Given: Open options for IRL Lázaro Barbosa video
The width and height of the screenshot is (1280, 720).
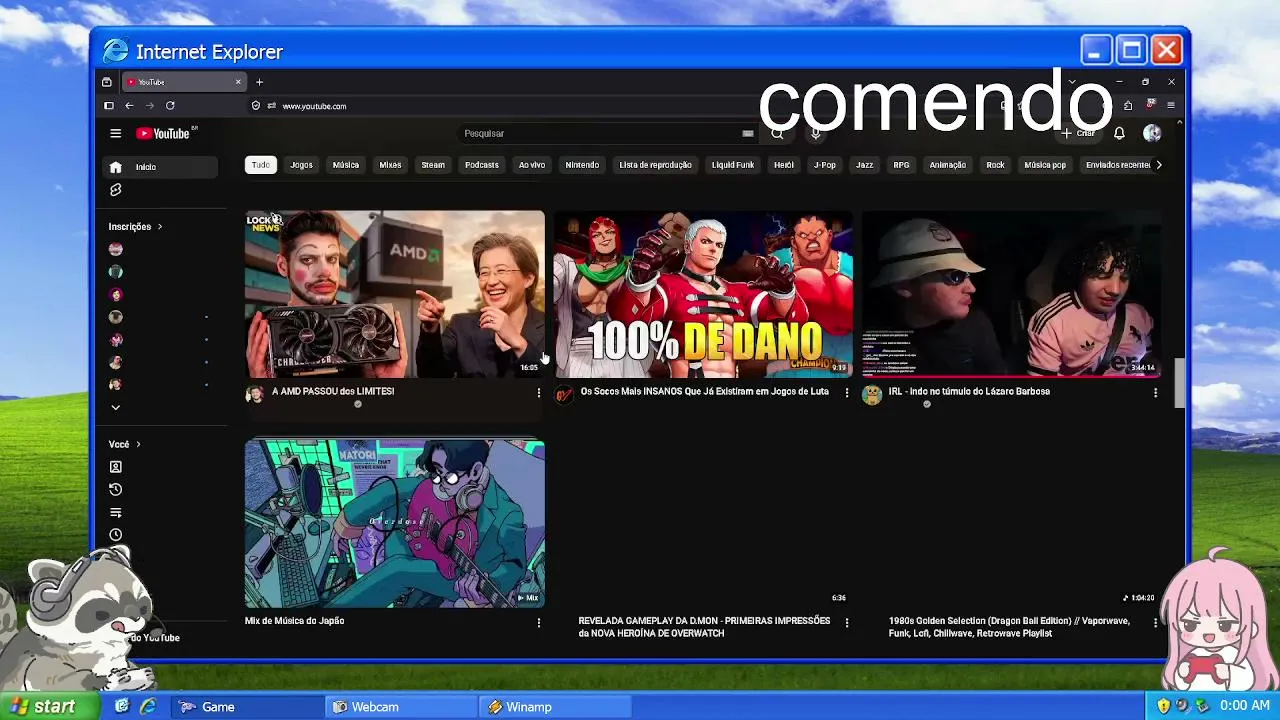Looking at the screenshot, I should pos(1155,393).
